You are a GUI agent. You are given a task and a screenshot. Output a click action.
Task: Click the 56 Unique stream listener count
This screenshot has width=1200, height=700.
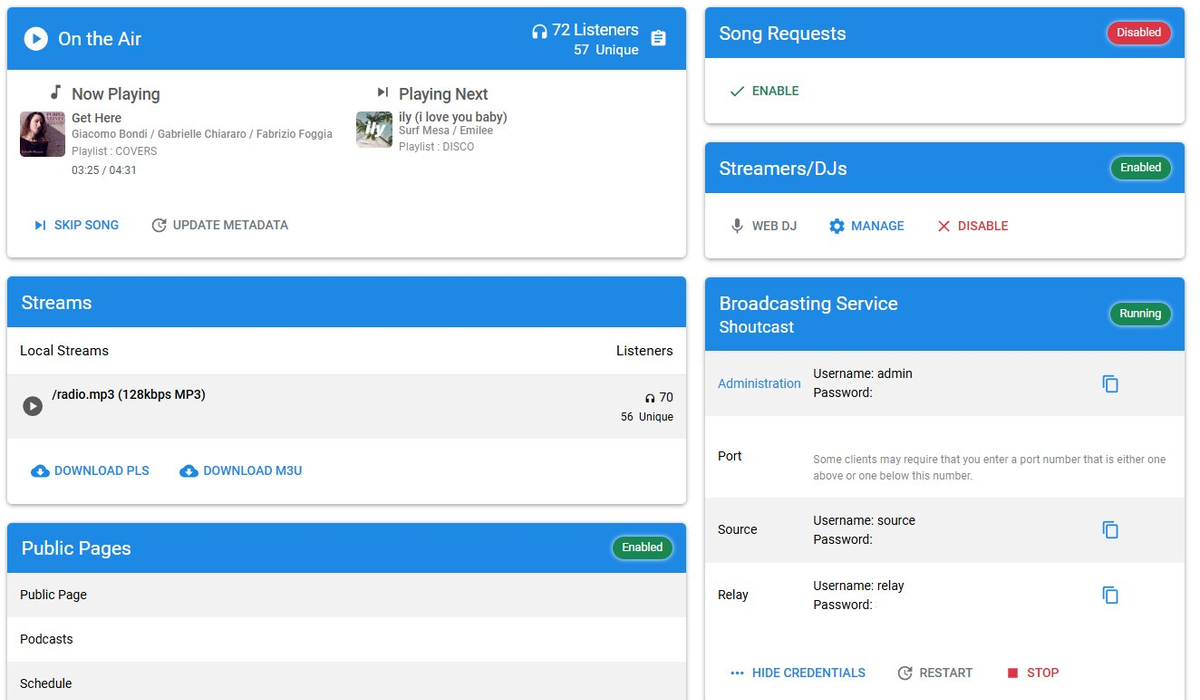point(647,417)
